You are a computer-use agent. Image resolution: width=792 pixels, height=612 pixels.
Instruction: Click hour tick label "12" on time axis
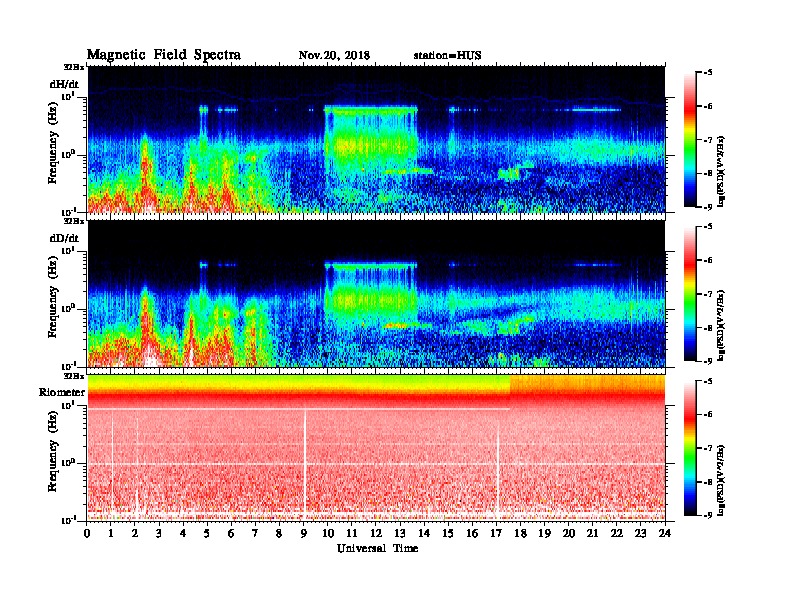click(x=376, y=534)
